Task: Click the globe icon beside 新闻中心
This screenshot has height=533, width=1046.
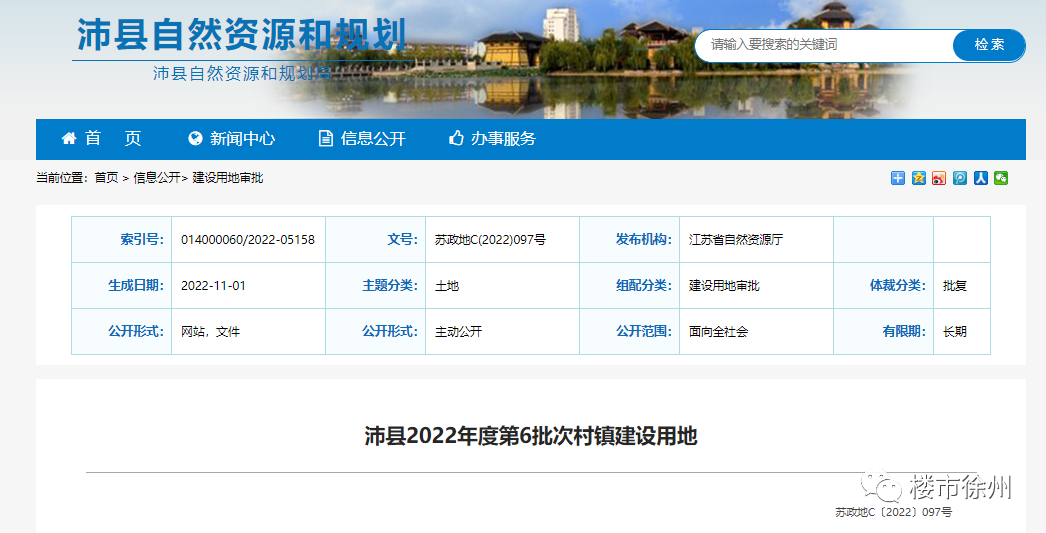Action: (195, 138)
